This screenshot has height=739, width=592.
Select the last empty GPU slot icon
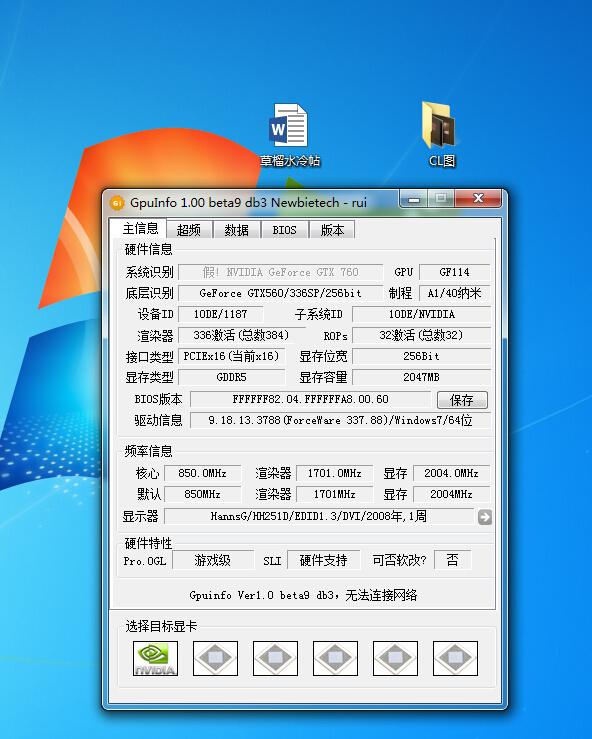[x=455, y=658]
